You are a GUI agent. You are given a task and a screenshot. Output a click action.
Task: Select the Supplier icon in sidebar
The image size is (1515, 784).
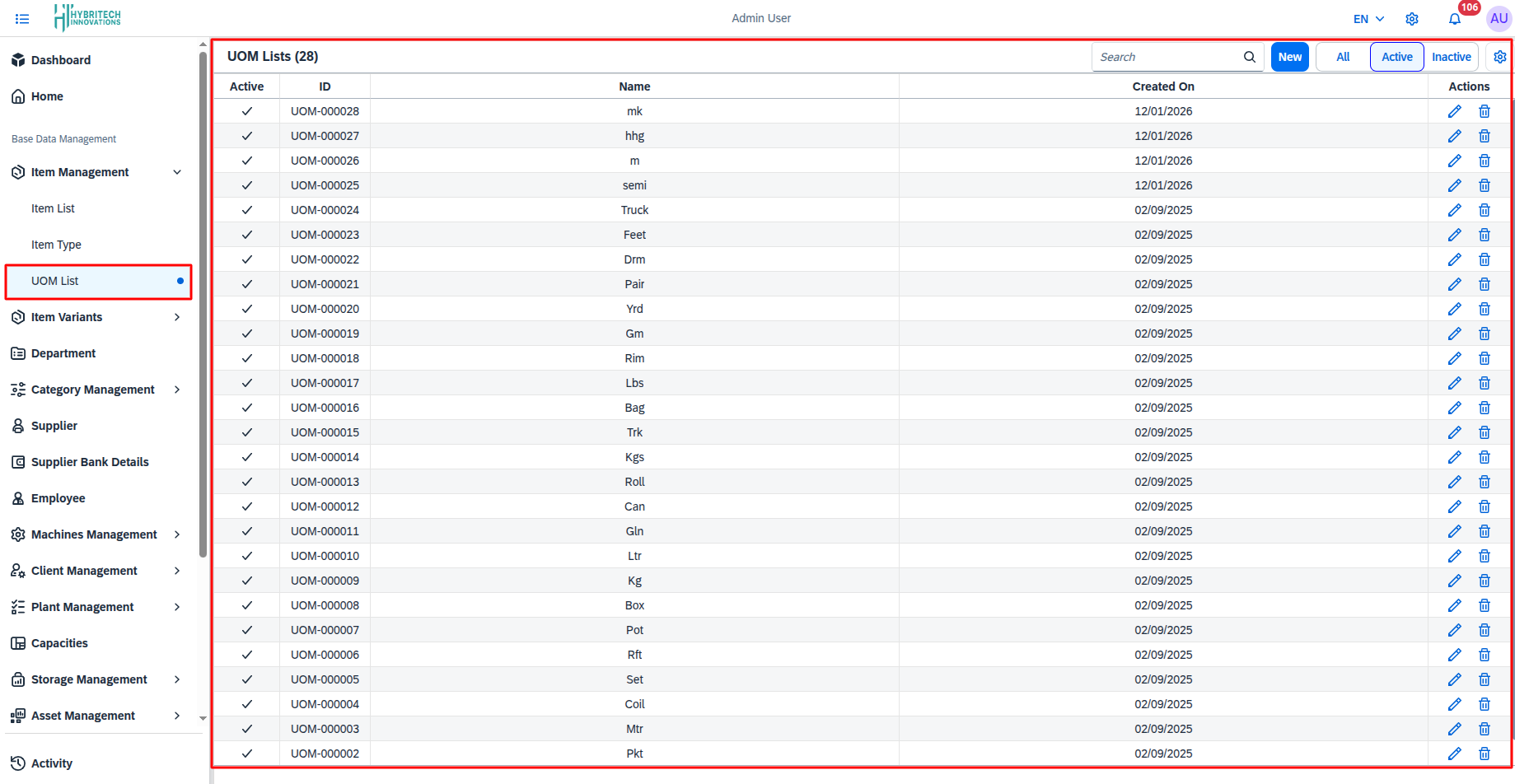pyautogui.click(x=18, y=426)
